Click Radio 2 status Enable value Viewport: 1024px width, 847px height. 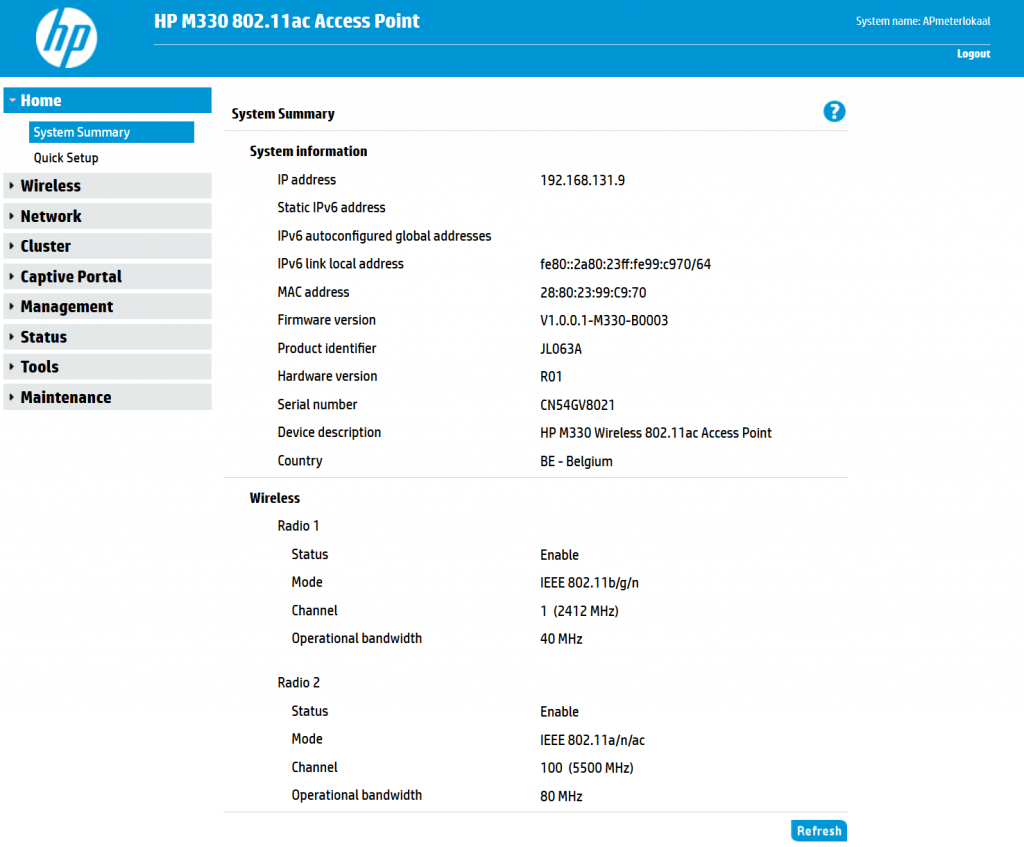[559, 712]
